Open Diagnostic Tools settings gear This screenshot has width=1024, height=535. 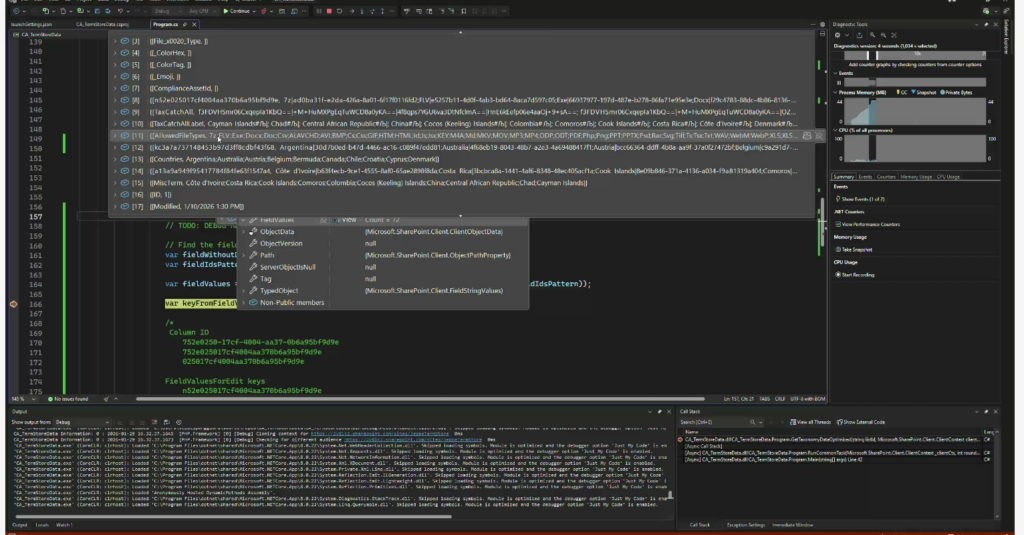[x=837, y=33]
